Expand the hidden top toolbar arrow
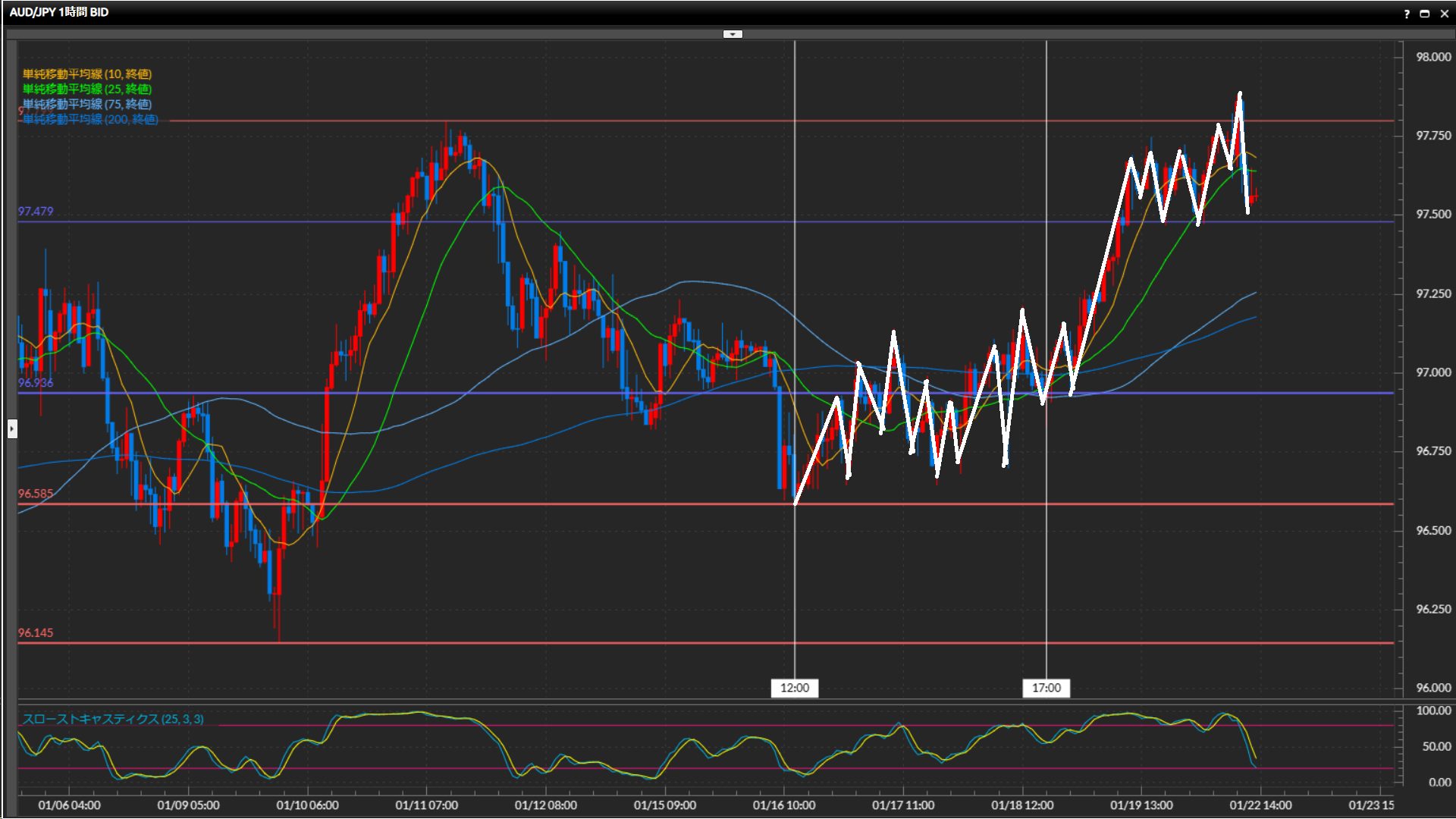This screenshot has width=1456, height=819. (733, 34)
